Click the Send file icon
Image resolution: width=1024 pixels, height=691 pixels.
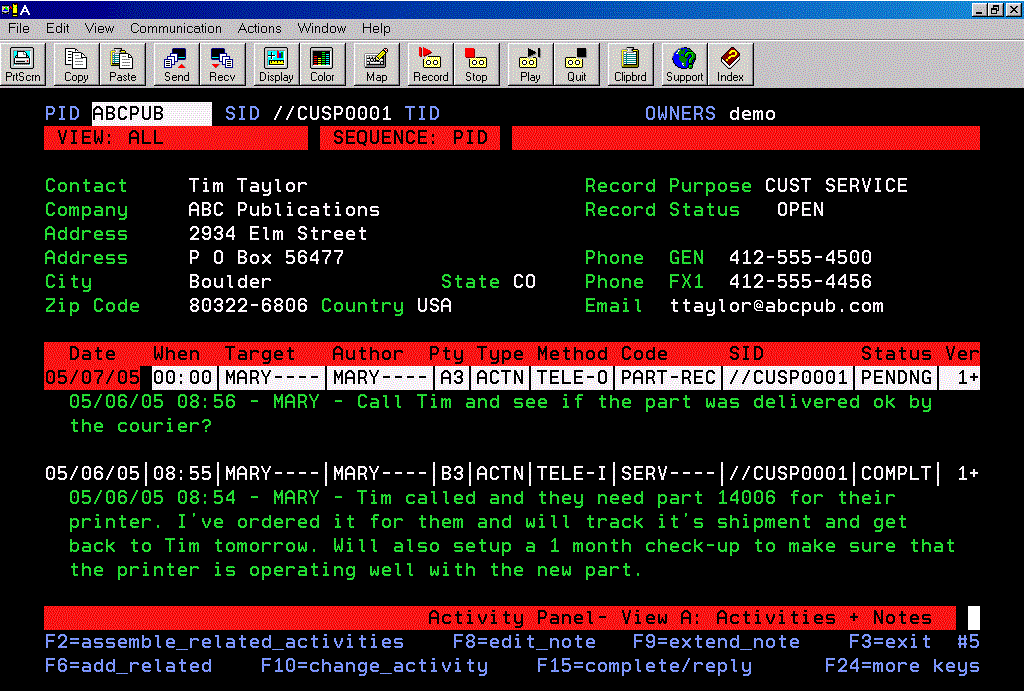pyautogui.click(x=177, y=65)
